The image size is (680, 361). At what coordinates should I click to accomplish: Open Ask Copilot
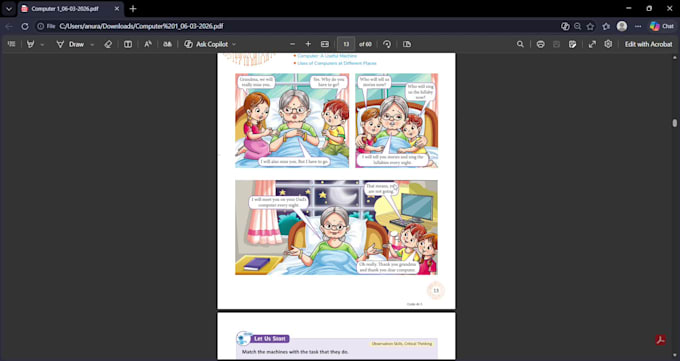(x=206, y=44)
